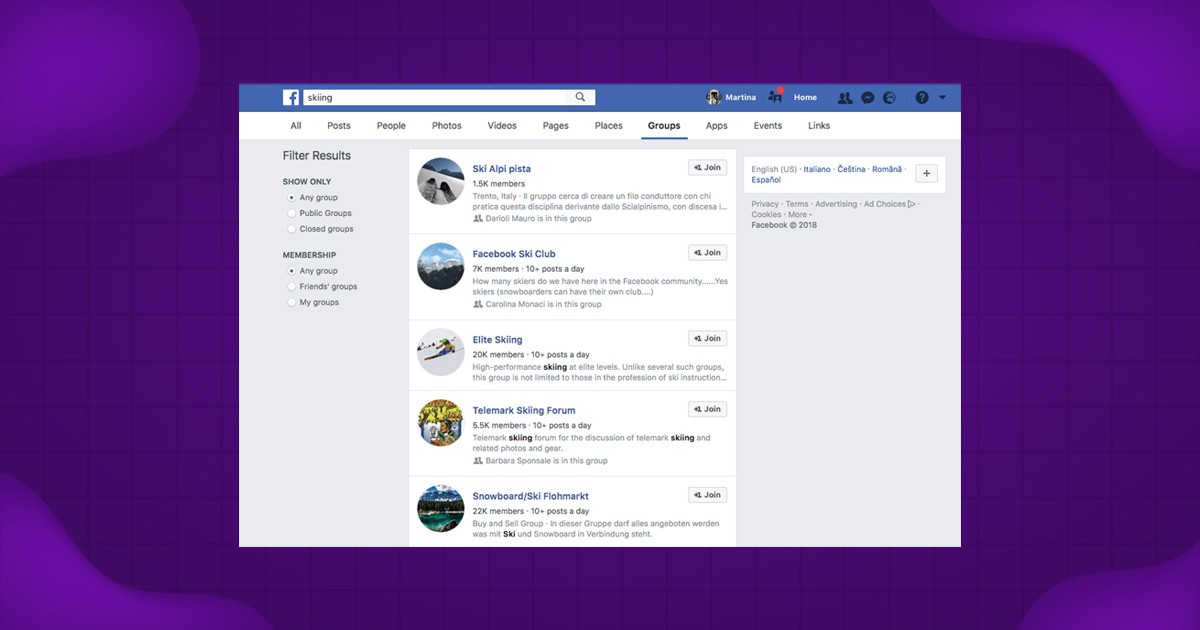Open the Elite Skiing group title
The height and width of the screenshot is (630, 1200).
[x=497, y=340]
